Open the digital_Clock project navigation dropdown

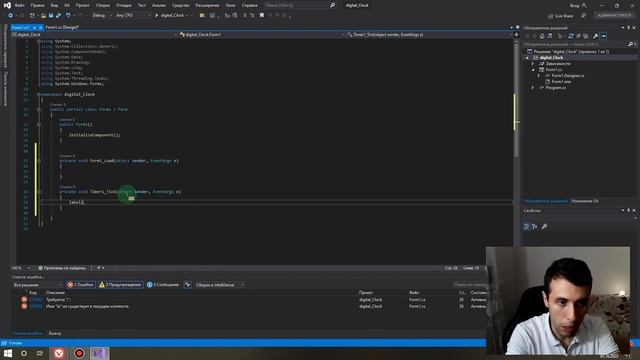point(95,35)
